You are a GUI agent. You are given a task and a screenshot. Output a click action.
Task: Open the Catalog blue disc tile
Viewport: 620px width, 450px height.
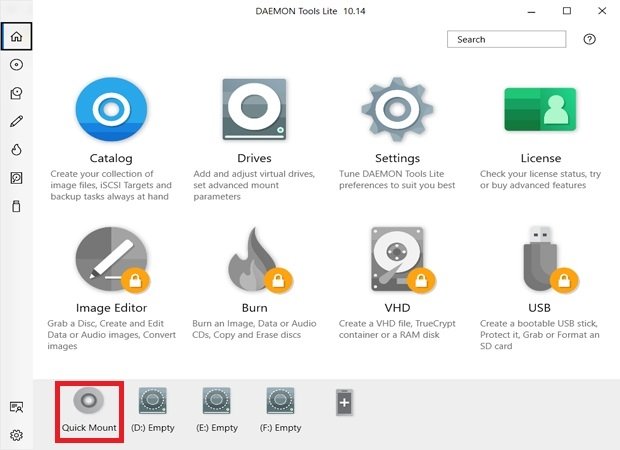pyautogui.click(x=111, y=109)
